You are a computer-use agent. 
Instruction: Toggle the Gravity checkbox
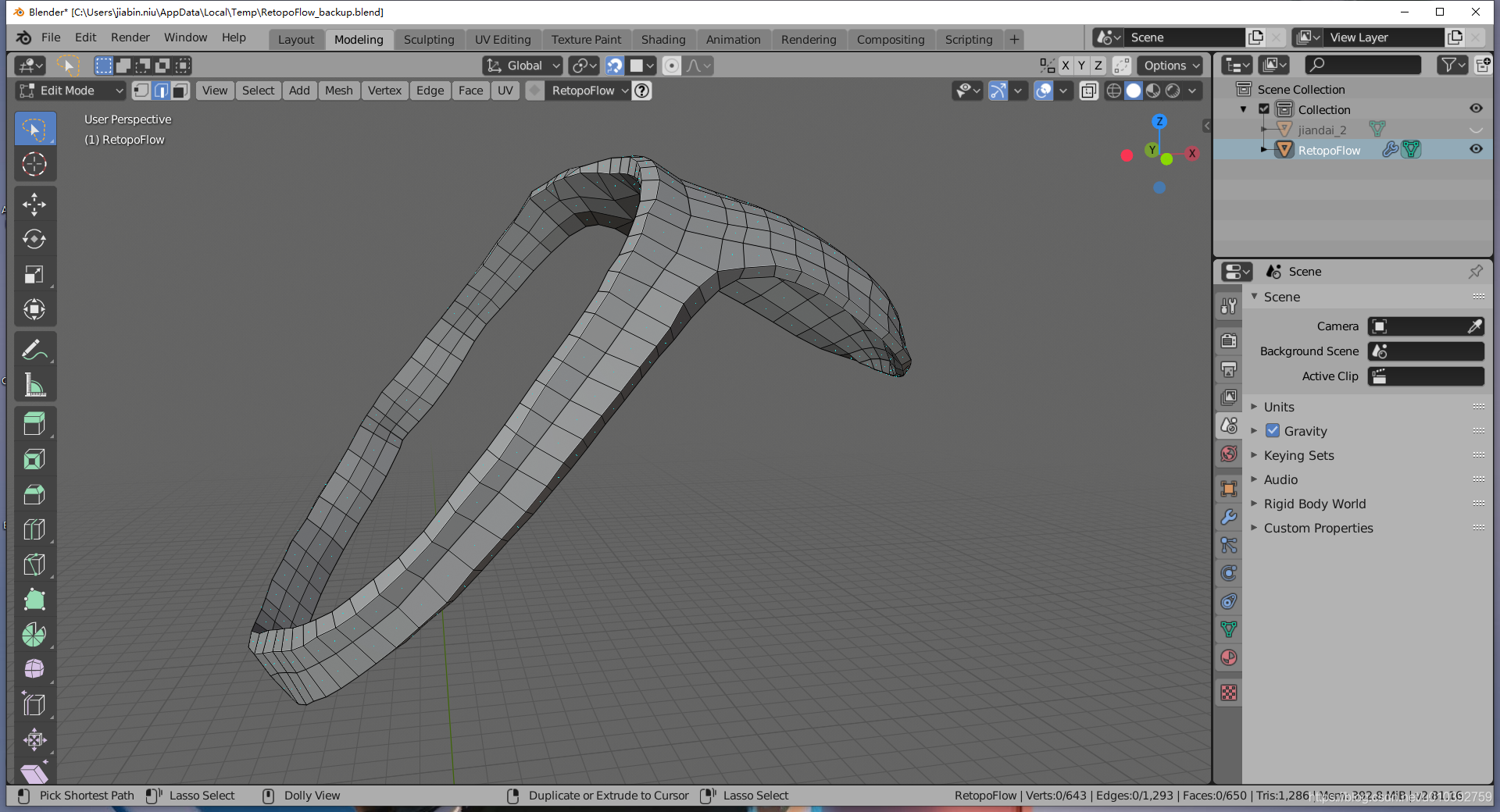1273,431
